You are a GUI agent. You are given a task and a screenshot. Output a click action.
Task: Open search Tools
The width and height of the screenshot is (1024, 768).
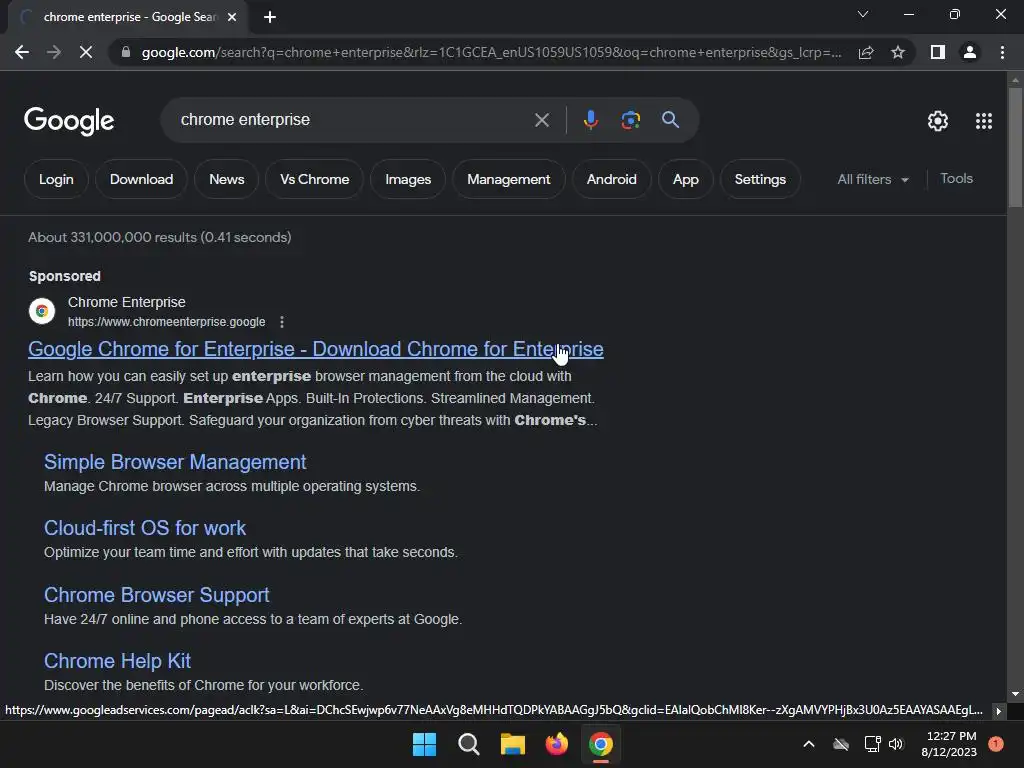click(956, 178)
